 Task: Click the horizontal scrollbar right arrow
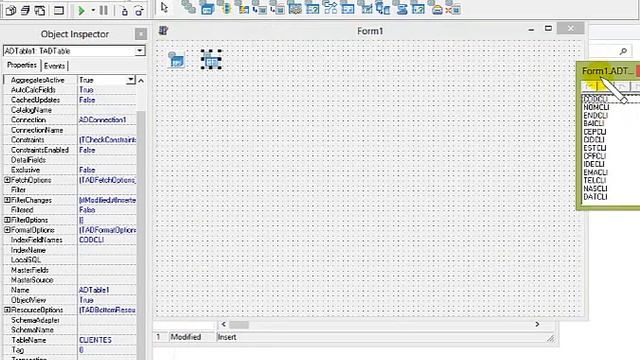pos(537,324)
